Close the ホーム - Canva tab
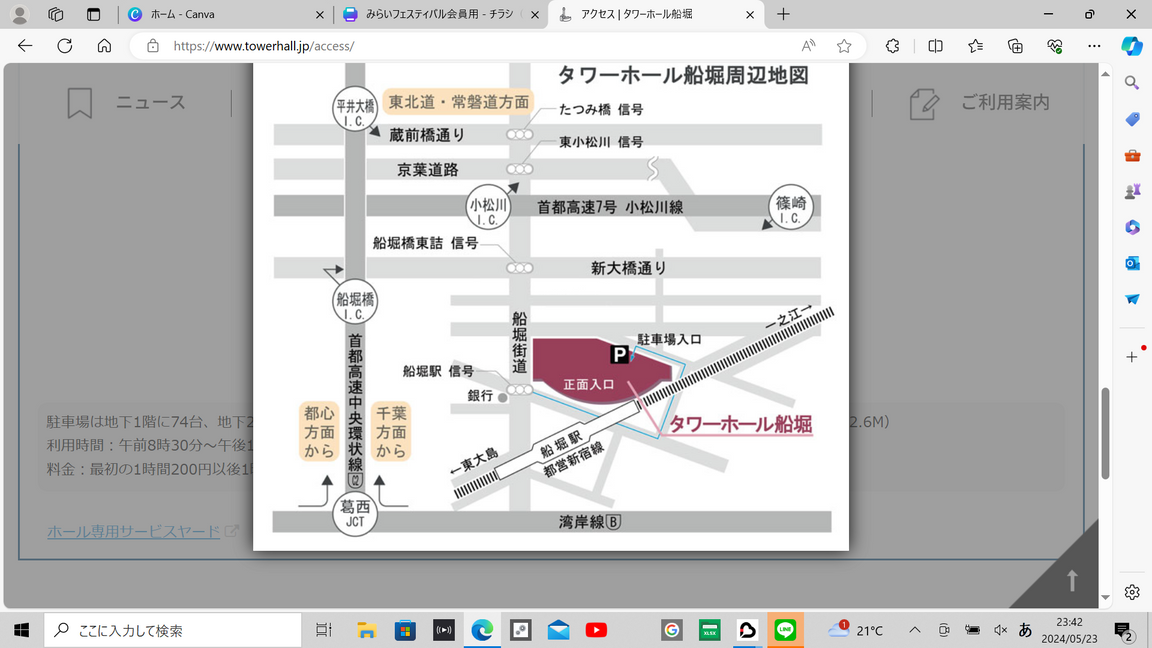Screen dimensions: 1152x648 (320, 15)
